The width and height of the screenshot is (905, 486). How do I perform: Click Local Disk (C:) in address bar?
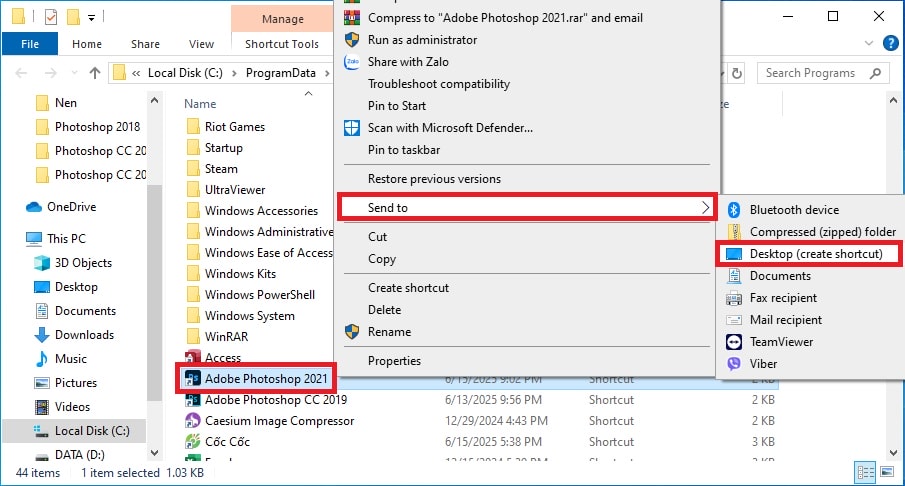185,73
